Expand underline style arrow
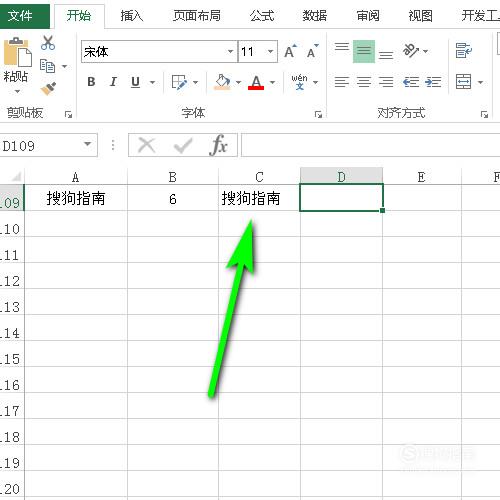This screenshot has height=500, width=500. tap(152, 82)
